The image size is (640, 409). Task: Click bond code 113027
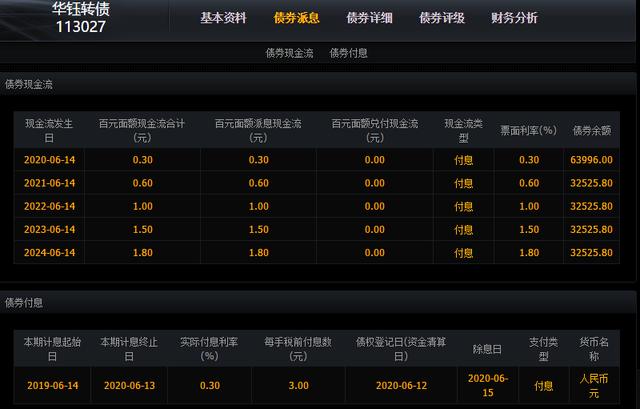pos(81,27)
